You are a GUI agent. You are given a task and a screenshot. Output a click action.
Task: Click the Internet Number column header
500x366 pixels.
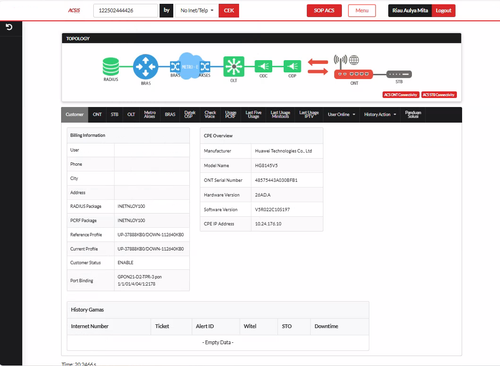pos(90,326)
